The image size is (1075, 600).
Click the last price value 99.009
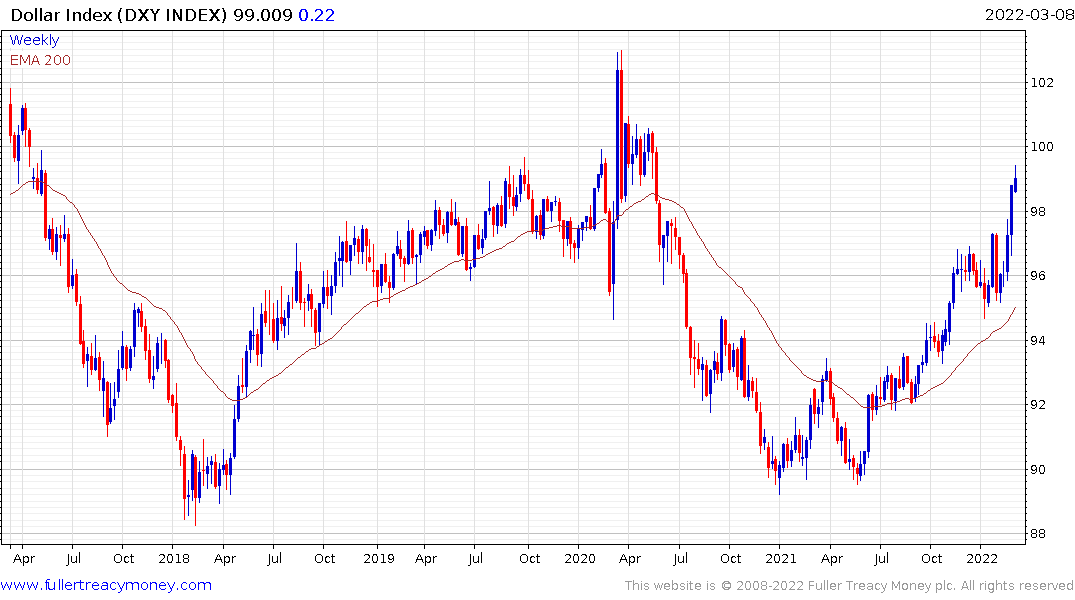point(263,15)
